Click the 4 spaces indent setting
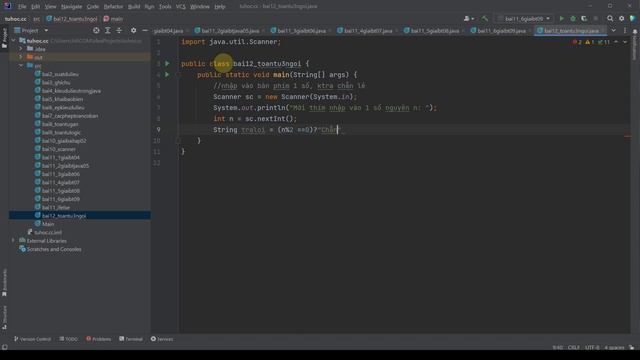This screenshot has height=360, width=640. click(614, 348)
